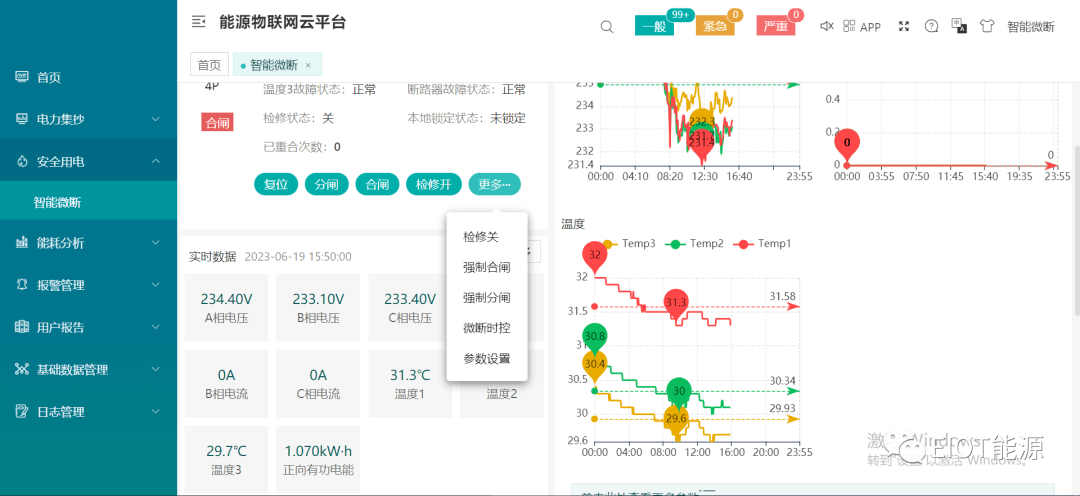The image size is (1080, 496).
Task: Mute alarm sound speaker icon
Action: tap(826, 26)
